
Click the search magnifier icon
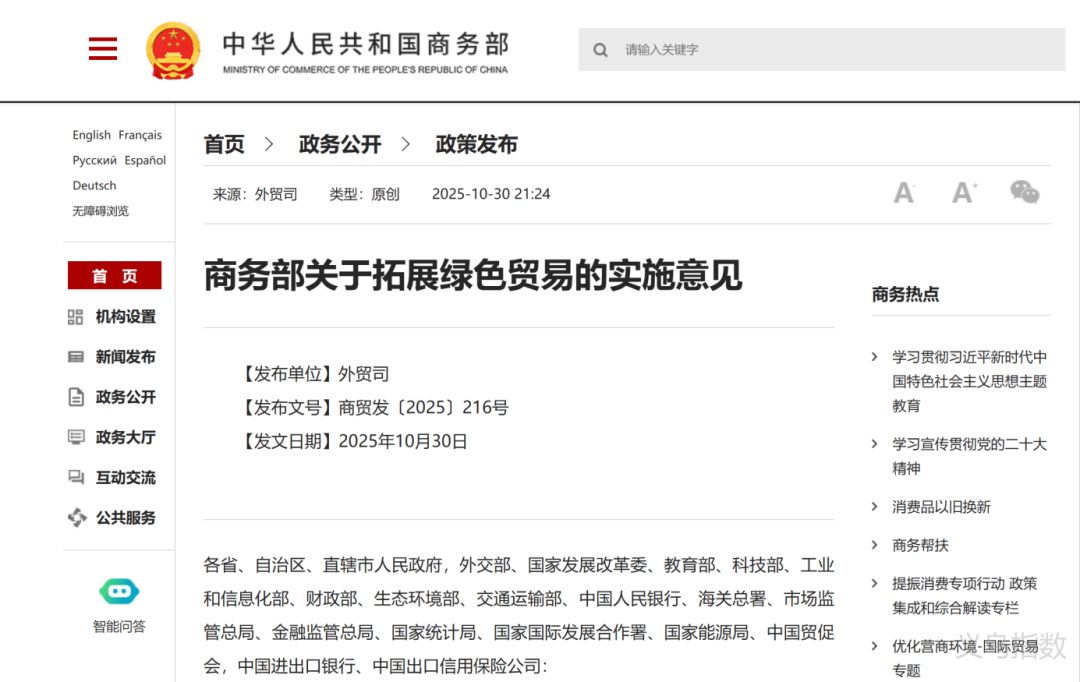600,50
